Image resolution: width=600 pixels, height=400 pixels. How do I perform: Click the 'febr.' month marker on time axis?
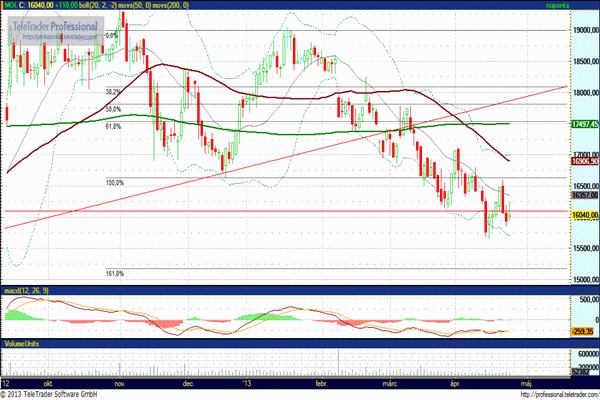[322, 381]
